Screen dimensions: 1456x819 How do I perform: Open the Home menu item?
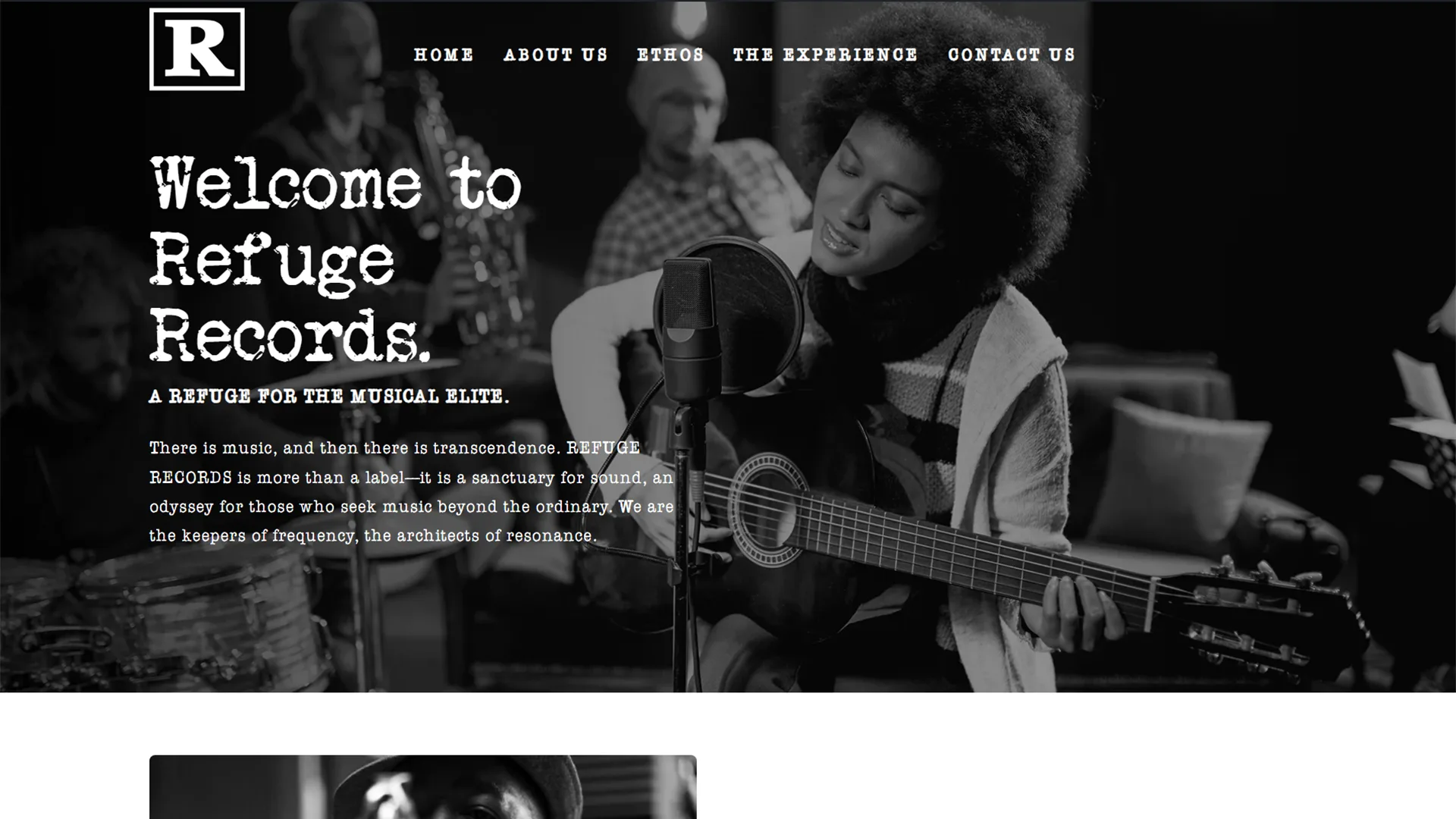[444, 55]
